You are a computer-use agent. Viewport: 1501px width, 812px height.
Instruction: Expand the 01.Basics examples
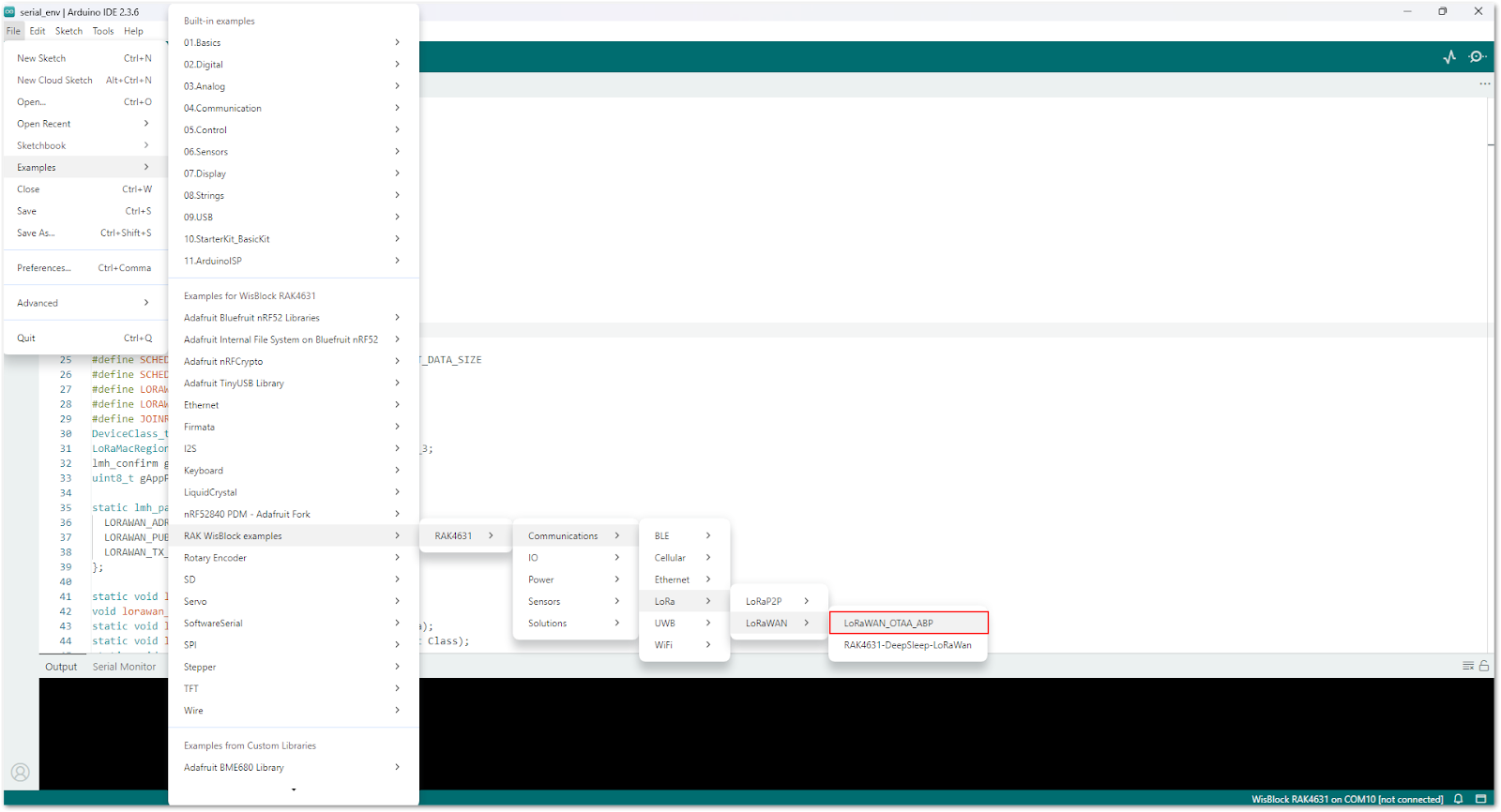(293, 43)
